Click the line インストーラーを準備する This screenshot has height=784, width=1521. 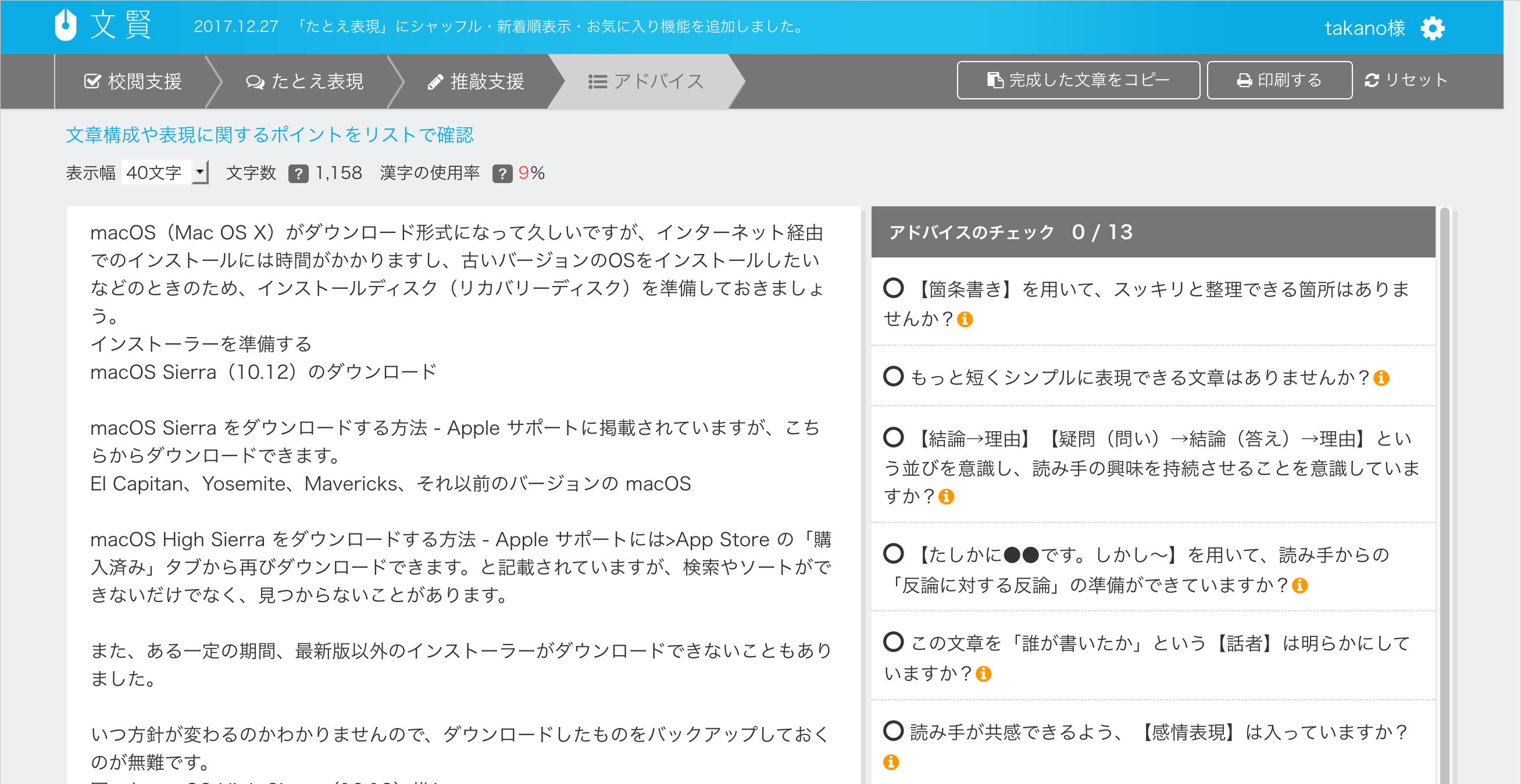[201, 344]
